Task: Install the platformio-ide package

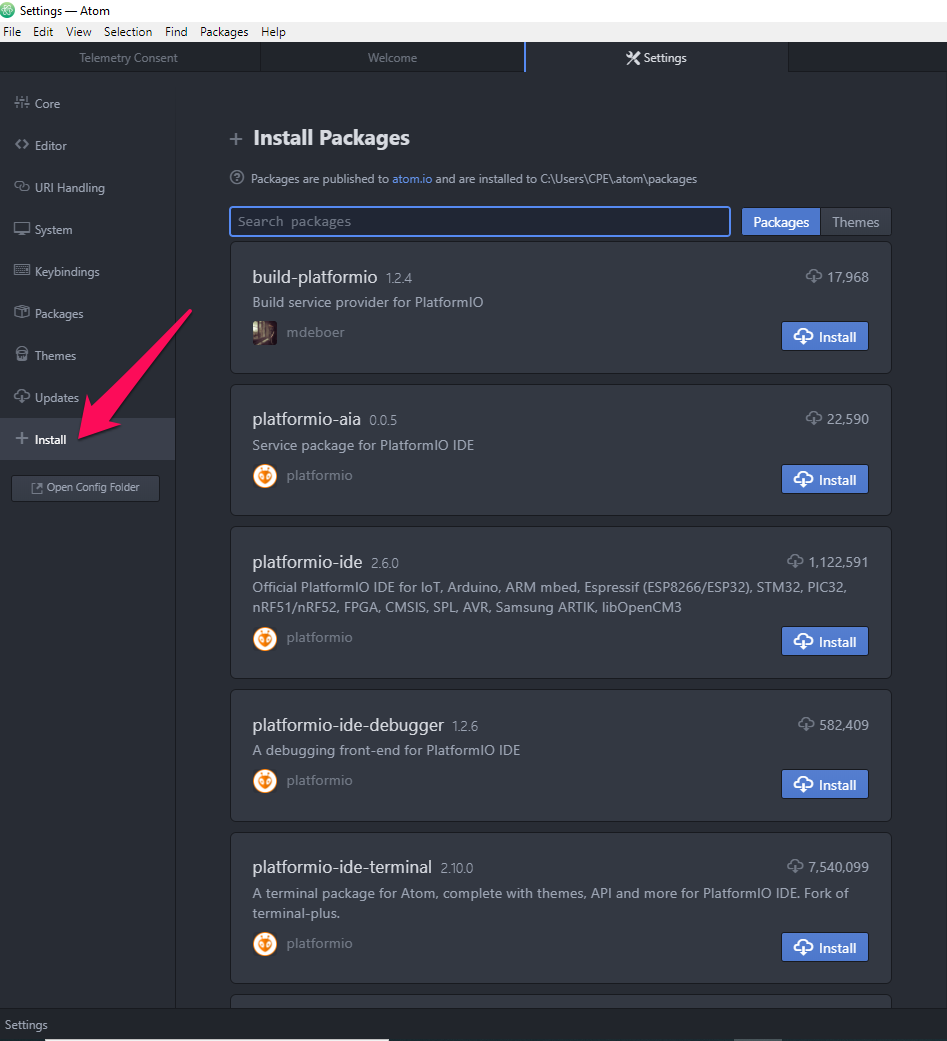Action: click(825, 641)
